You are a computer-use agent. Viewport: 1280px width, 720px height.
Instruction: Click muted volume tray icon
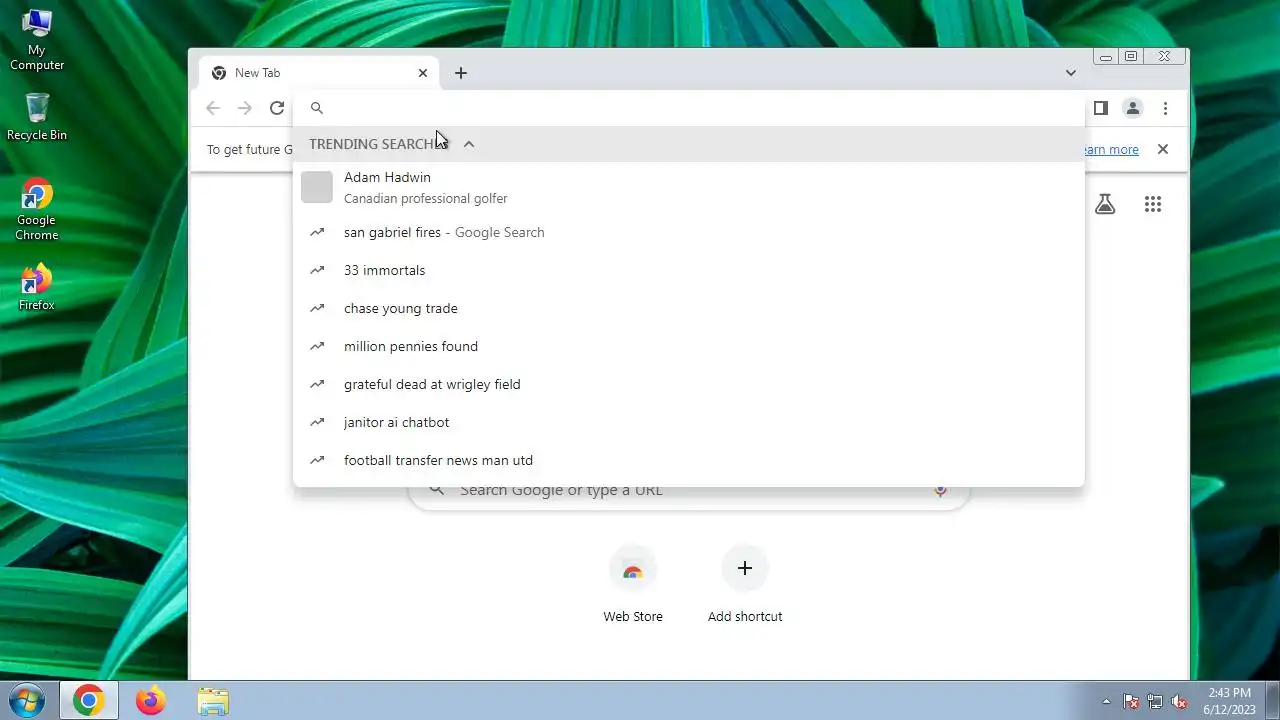point(1179,701)
